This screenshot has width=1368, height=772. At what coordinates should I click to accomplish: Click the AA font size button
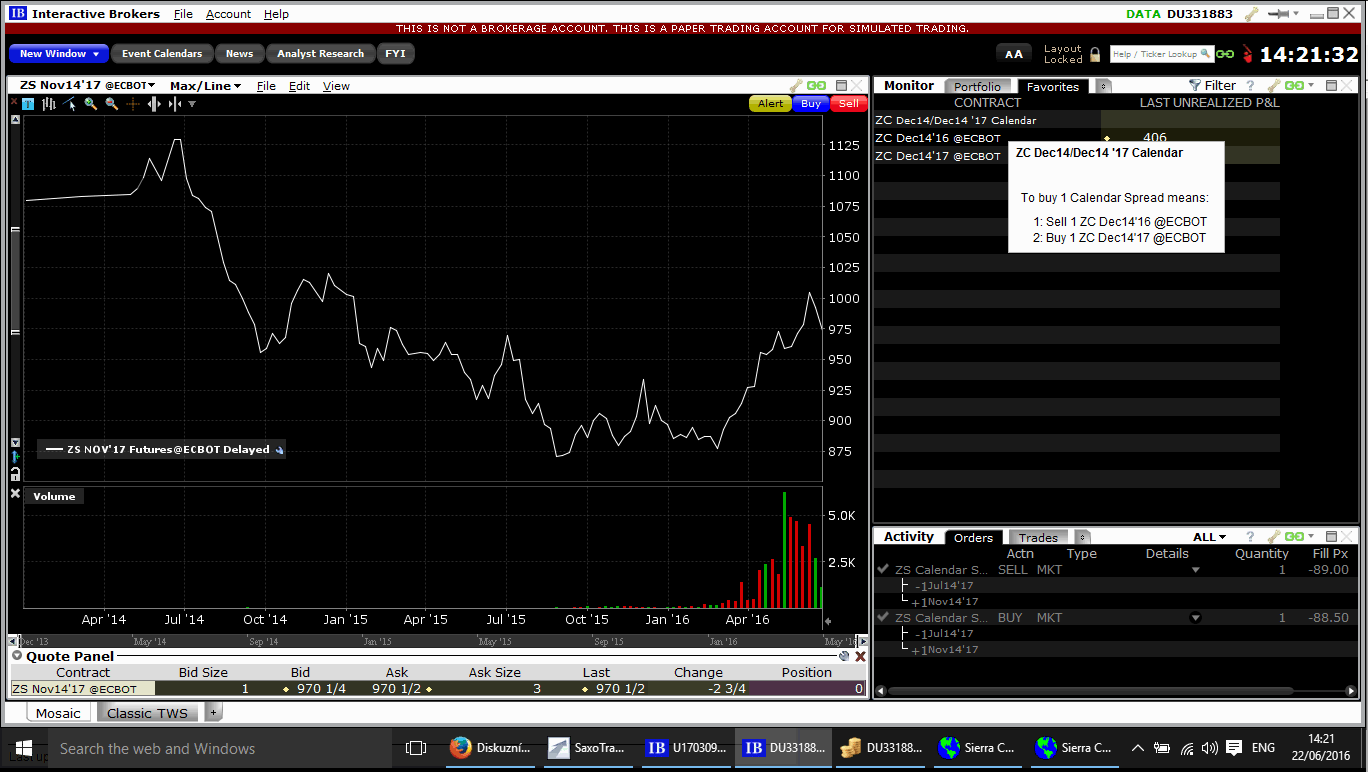tap(1014, 54)
